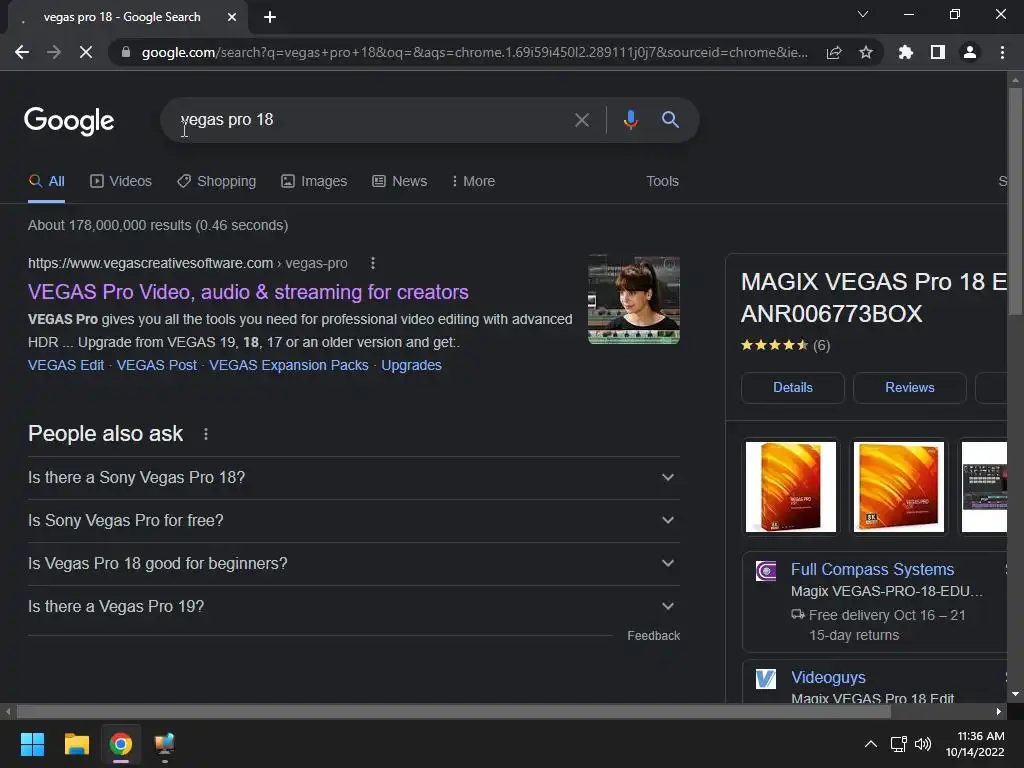Click the vertical scrollbar down arrow
This screenshot has height=768, width=1024.
[x=1015, y=694]
